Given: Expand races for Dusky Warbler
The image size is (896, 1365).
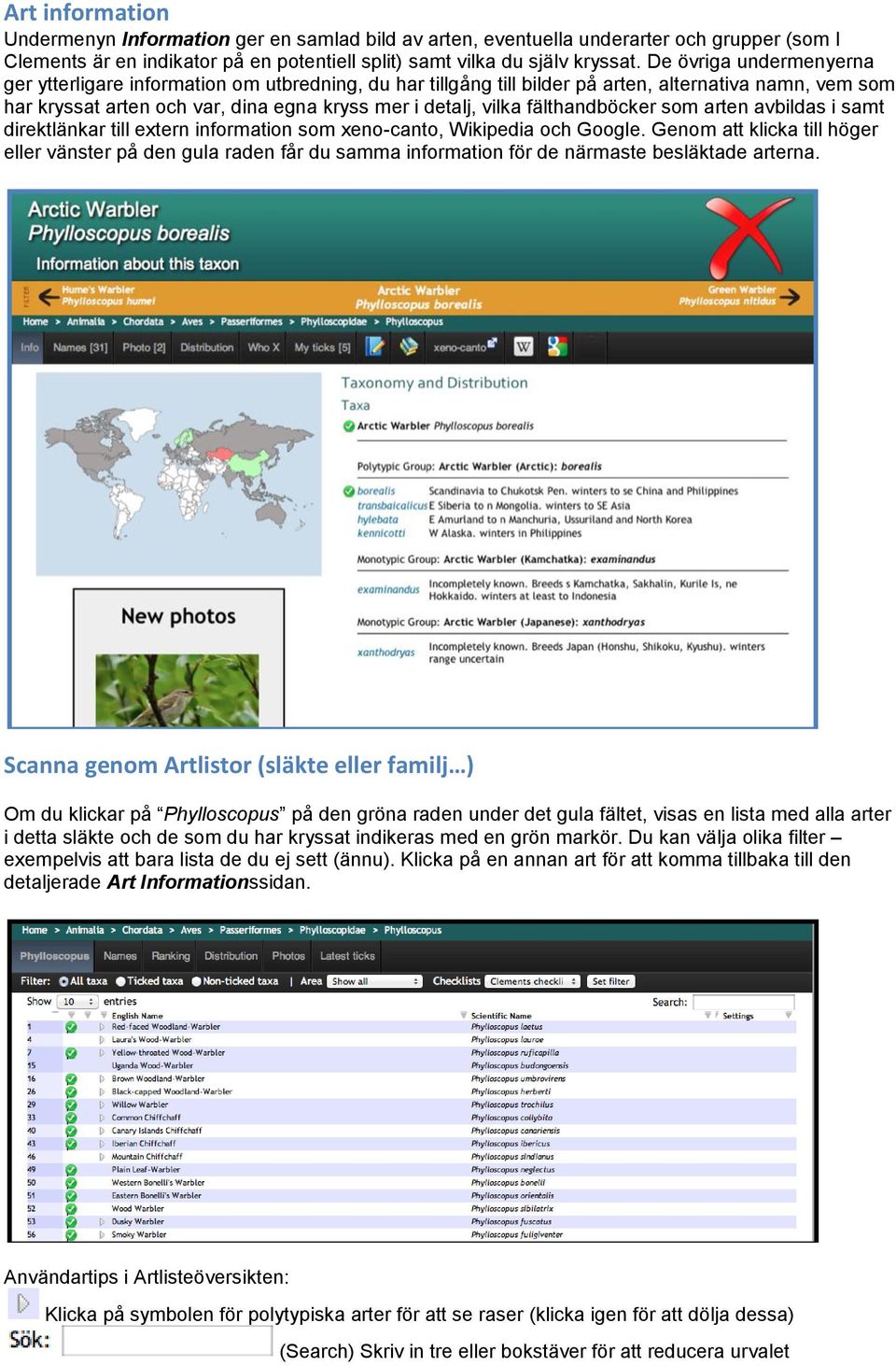Looking at the screenshot, I should click(x=102, y=1221).
